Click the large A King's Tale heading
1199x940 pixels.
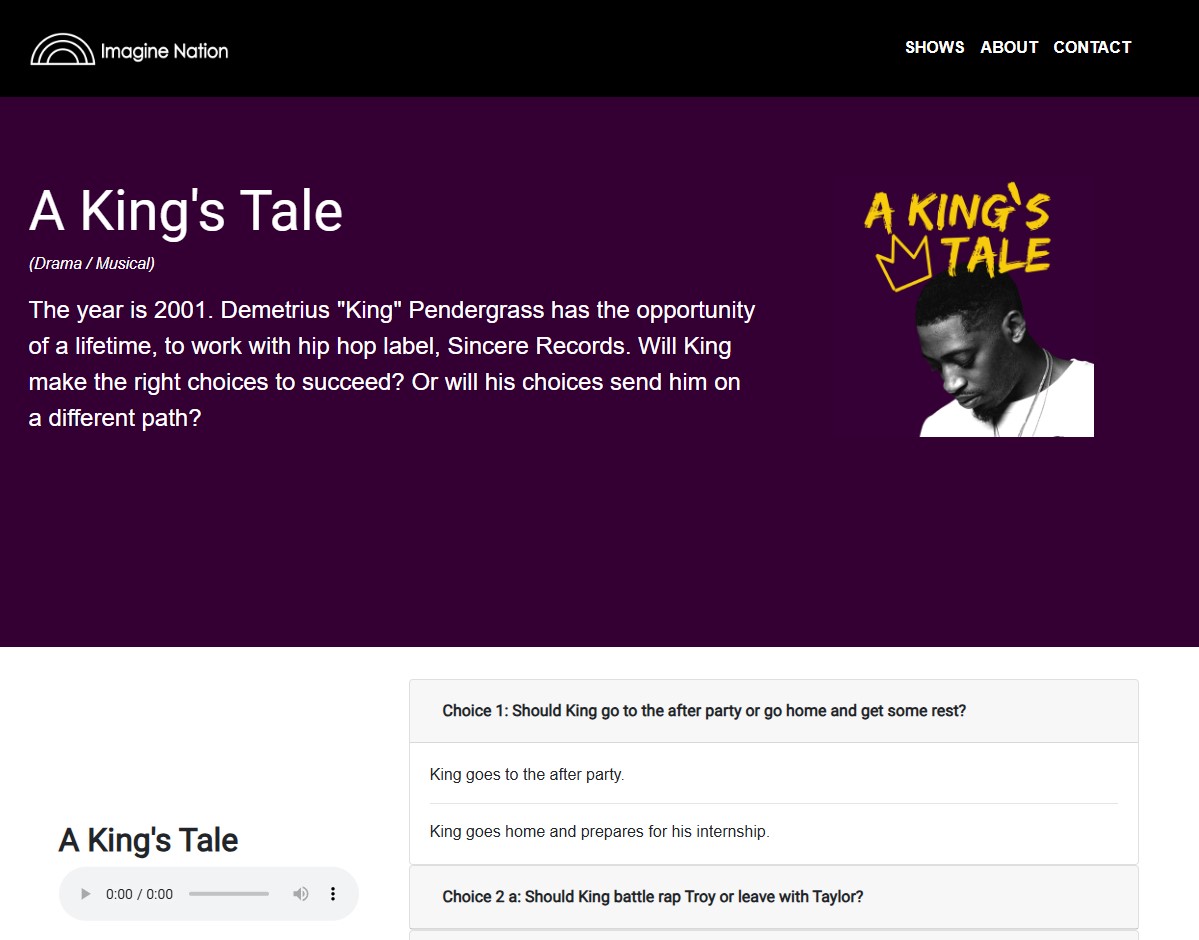tap(186, 211)
